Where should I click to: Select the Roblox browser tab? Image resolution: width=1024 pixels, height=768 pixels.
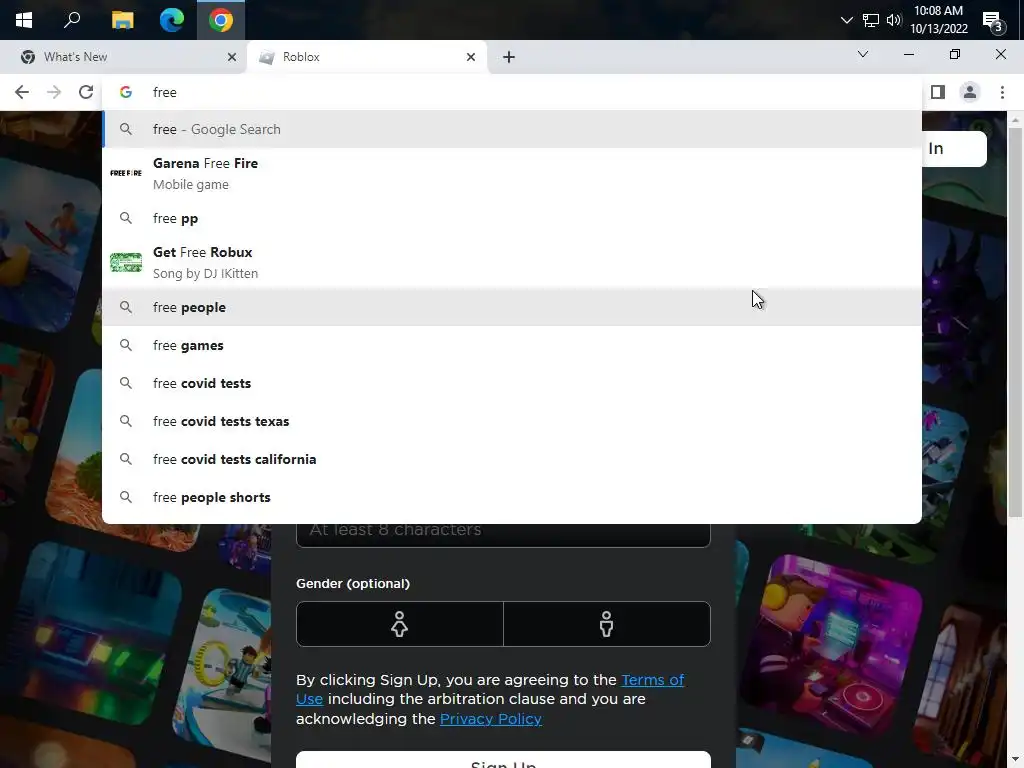(x=367, y=57)
